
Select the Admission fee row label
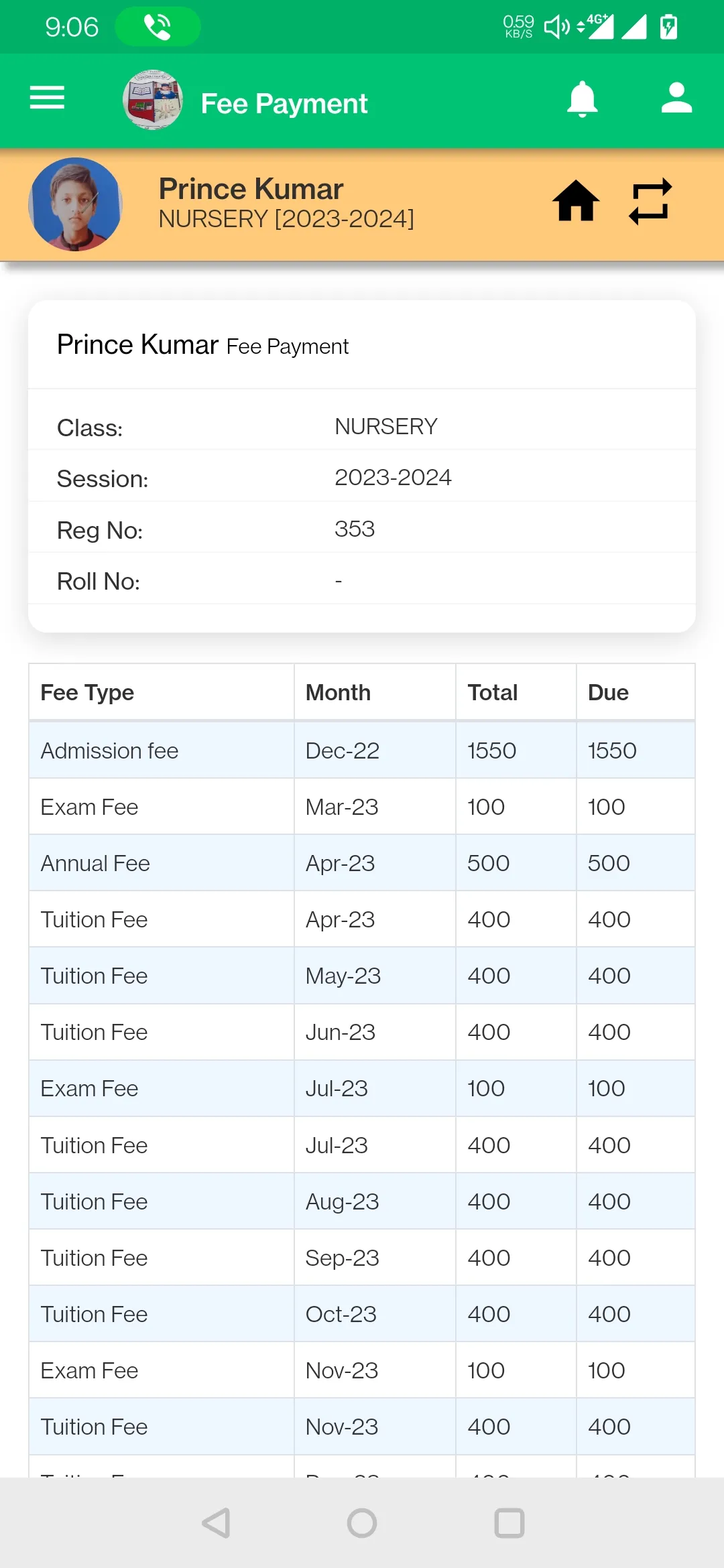pyautogui.click(x=109, y=750)
